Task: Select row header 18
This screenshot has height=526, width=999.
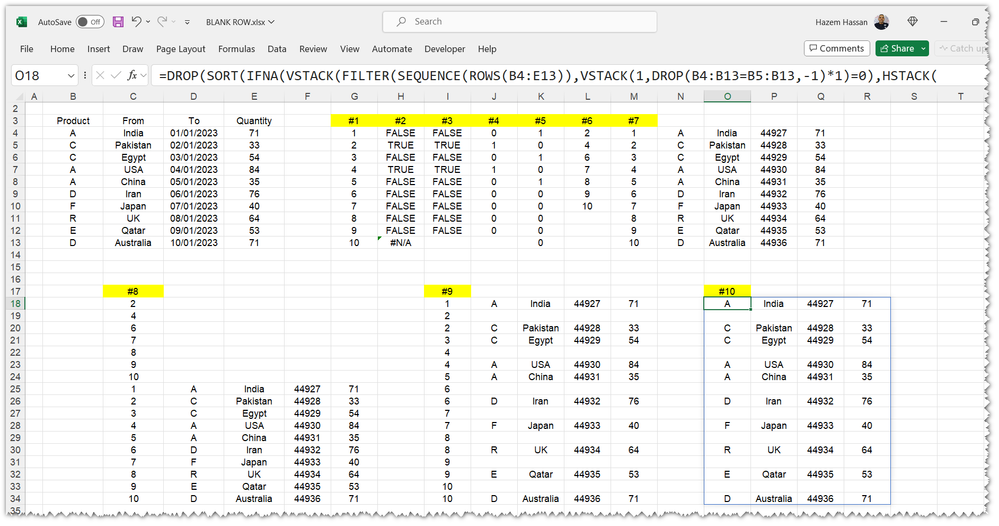Action: pos(15,304)
